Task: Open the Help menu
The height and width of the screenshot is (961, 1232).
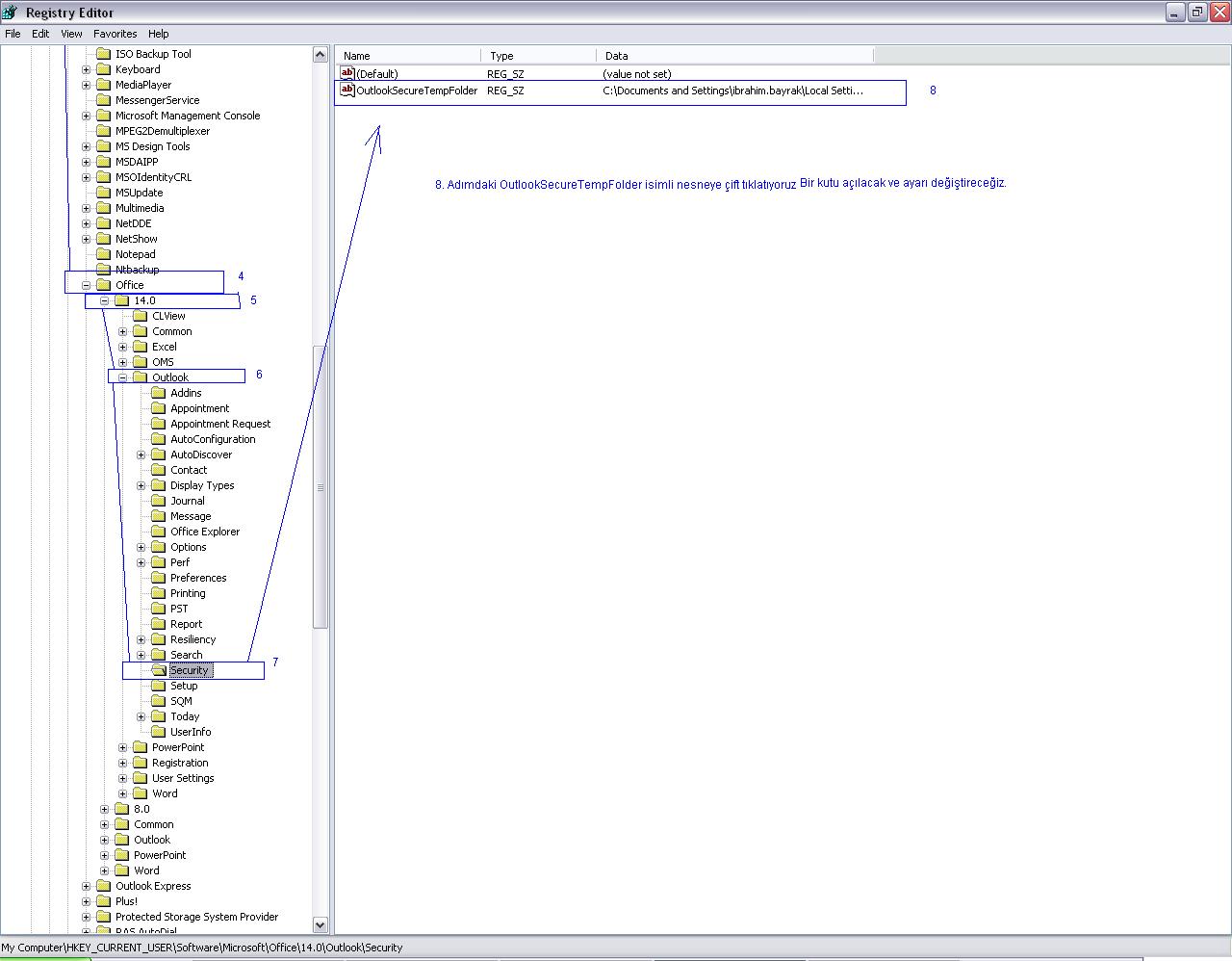Action: pos(158,33)
